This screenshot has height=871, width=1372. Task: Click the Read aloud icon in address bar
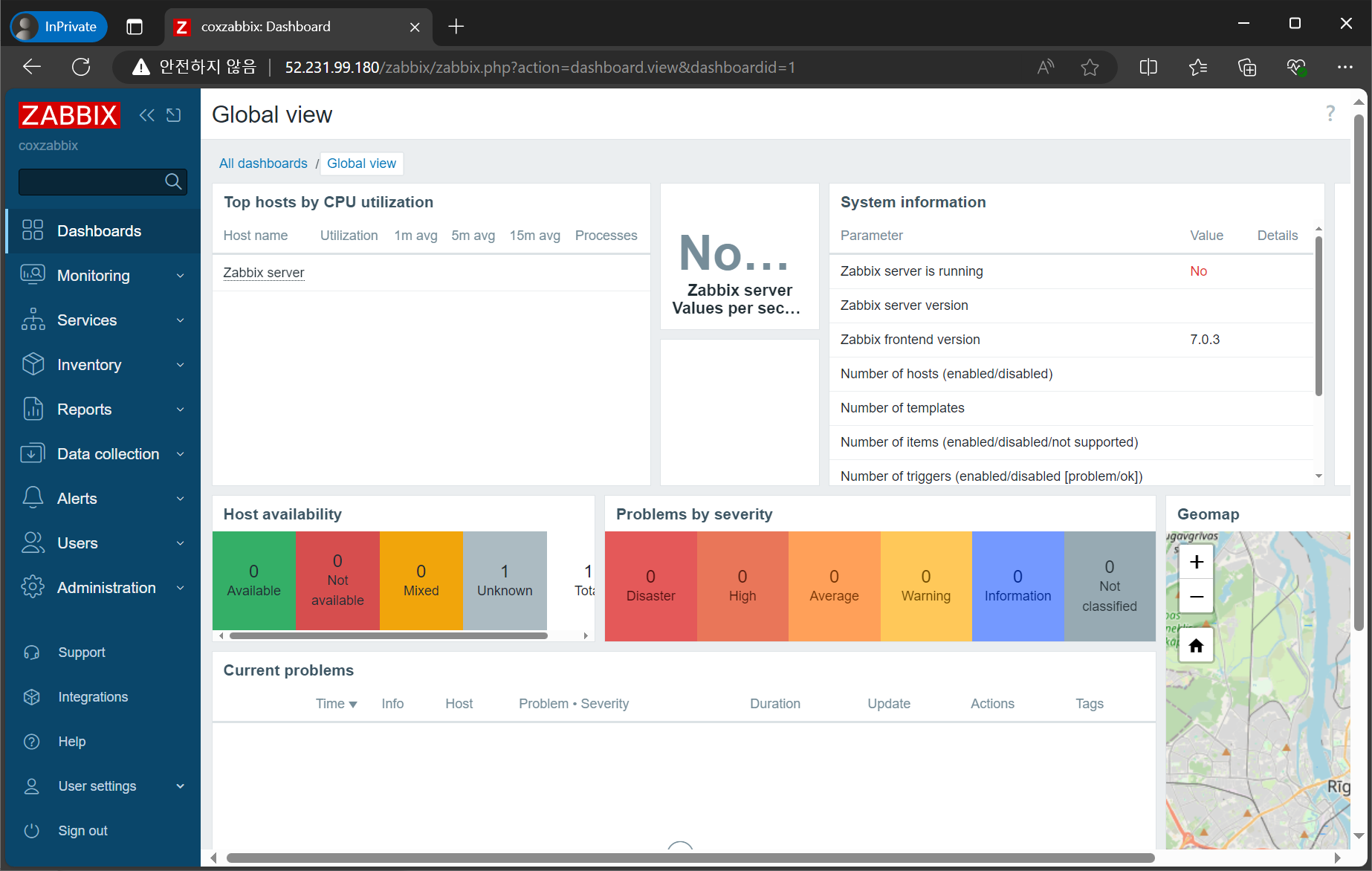pos(1045,68)
